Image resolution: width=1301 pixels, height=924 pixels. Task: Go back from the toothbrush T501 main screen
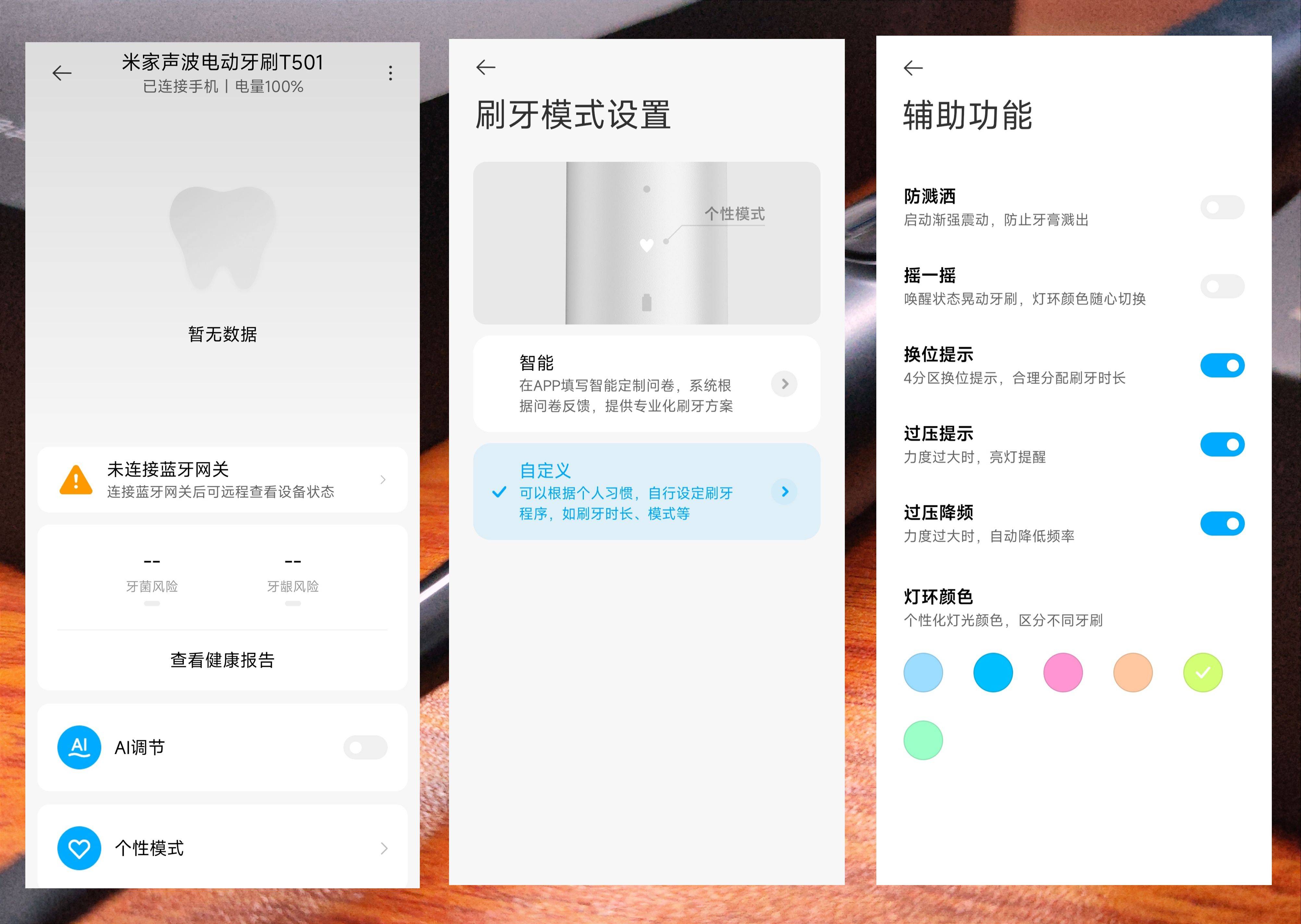click(x=62, y=73)
